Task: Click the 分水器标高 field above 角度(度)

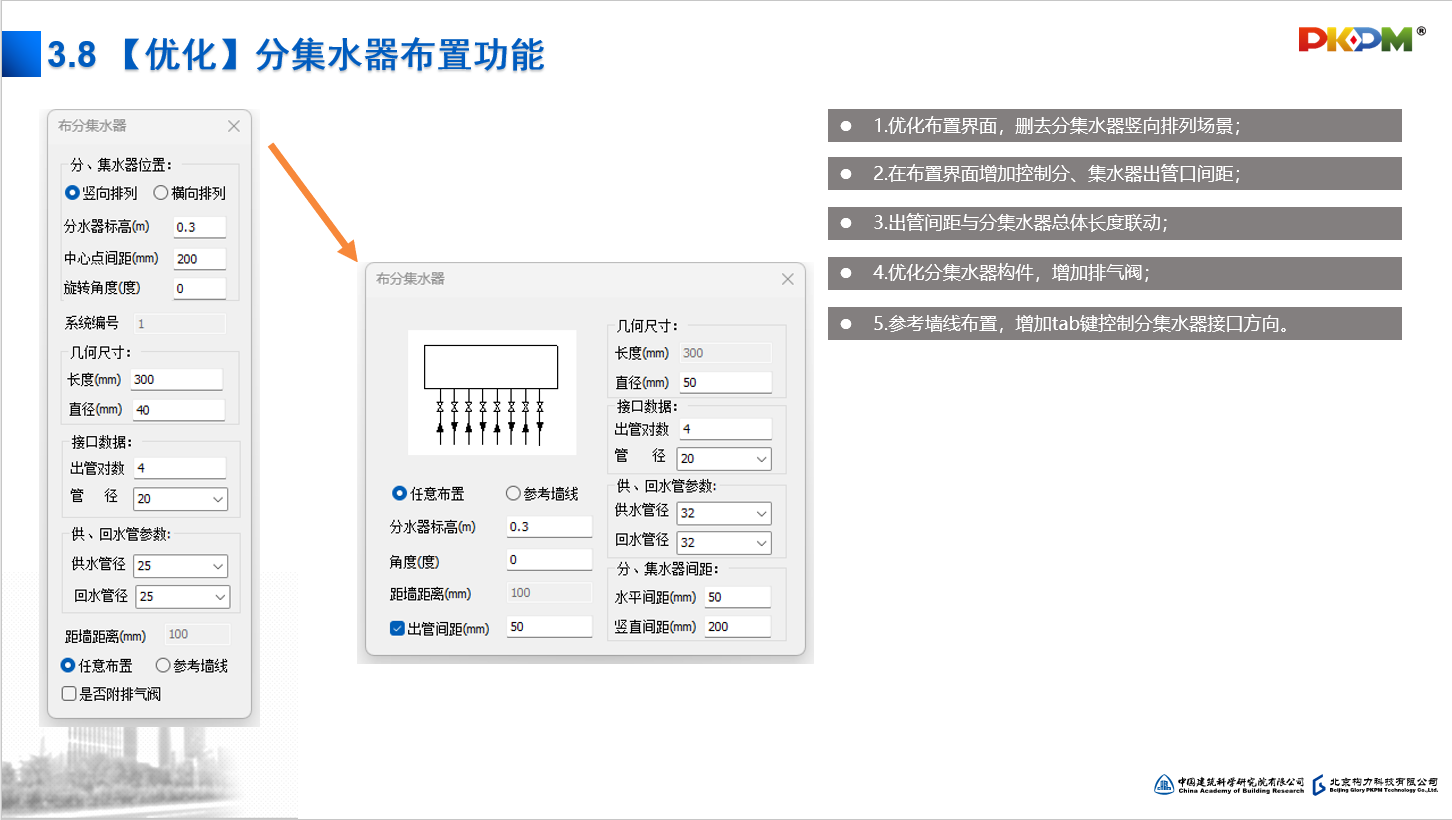Action: pyautogui.click(x=549, y=527)
